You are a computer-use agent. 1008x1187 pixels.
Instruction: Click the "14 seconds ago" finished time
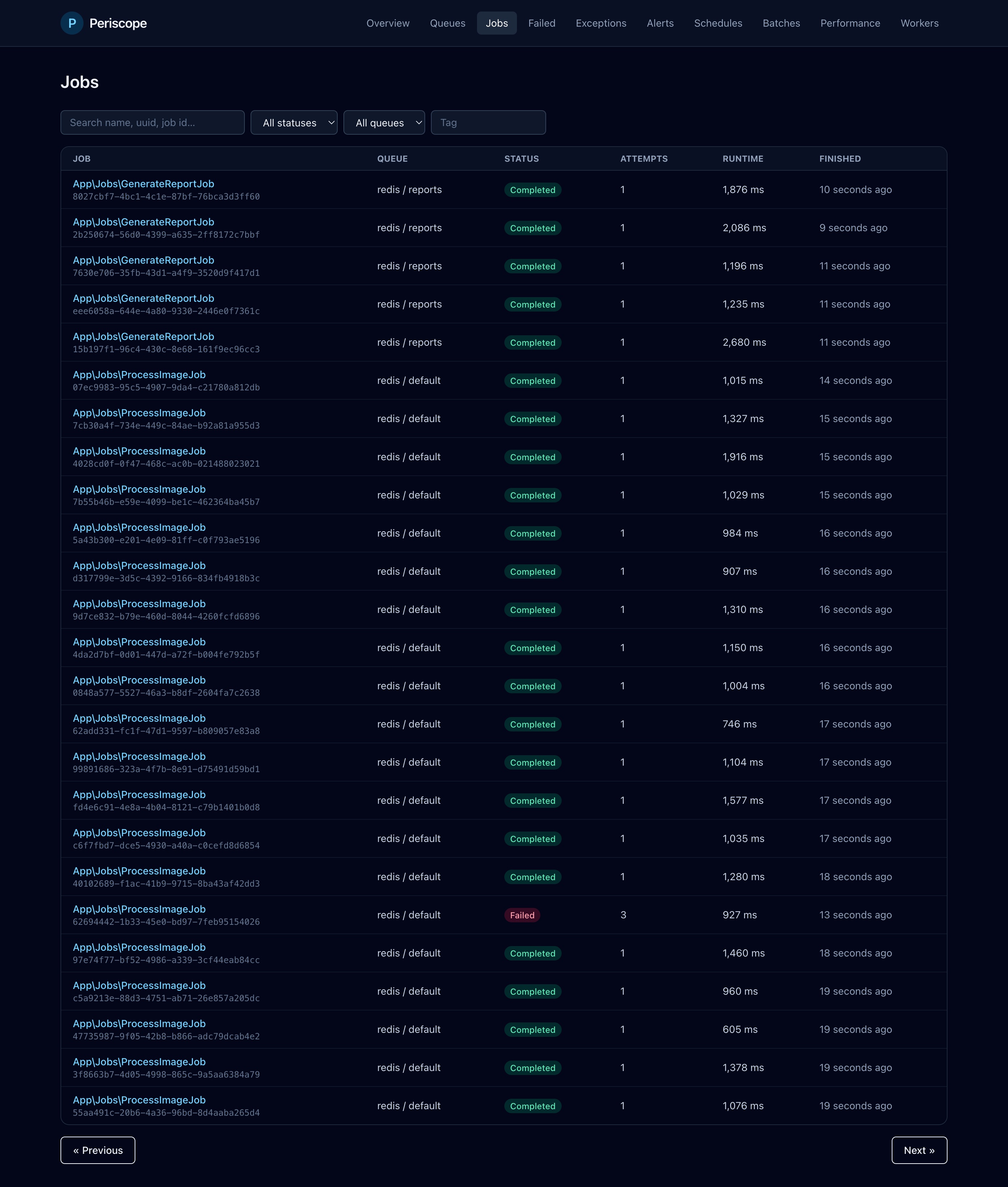pos(855,381)
